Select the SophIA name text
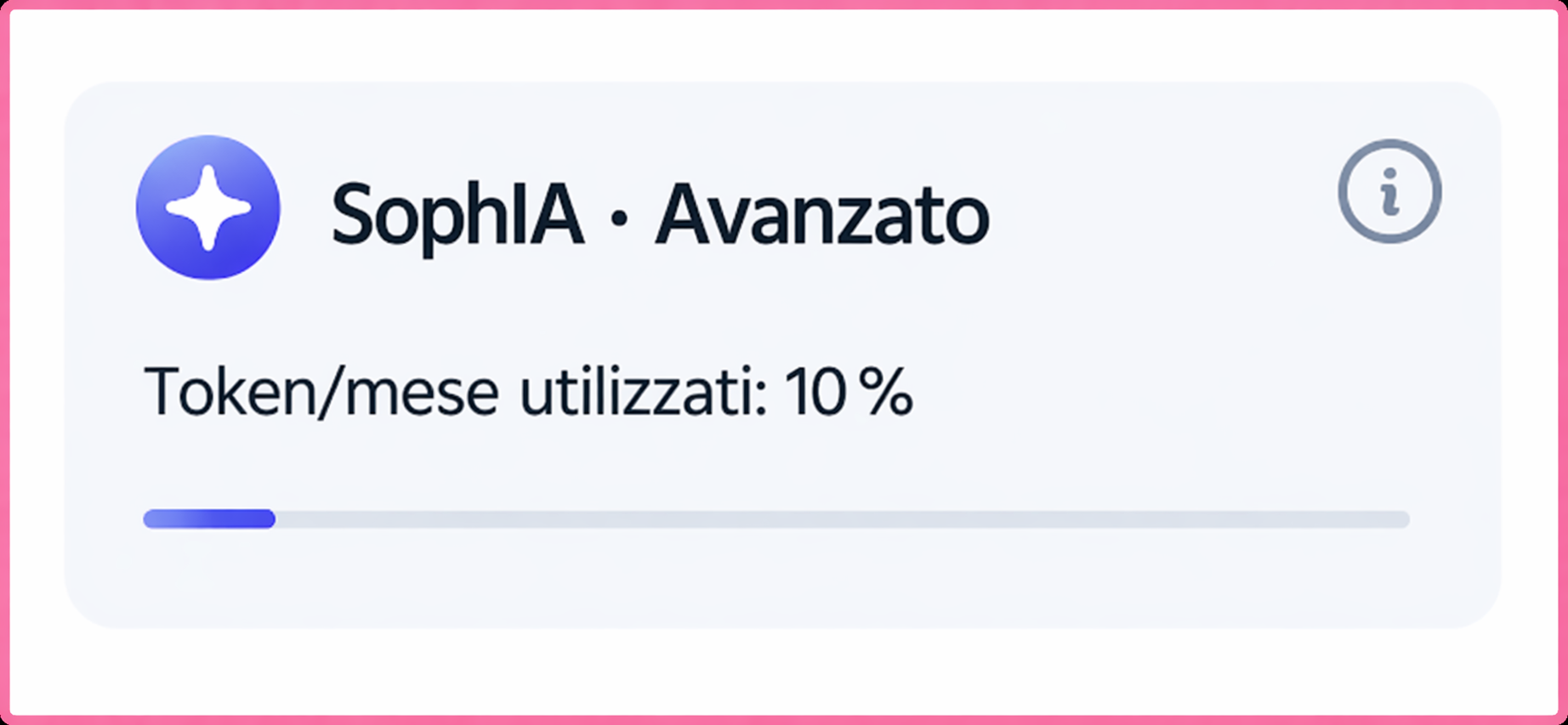1568x725 pixels. click(x=457, y=215)
